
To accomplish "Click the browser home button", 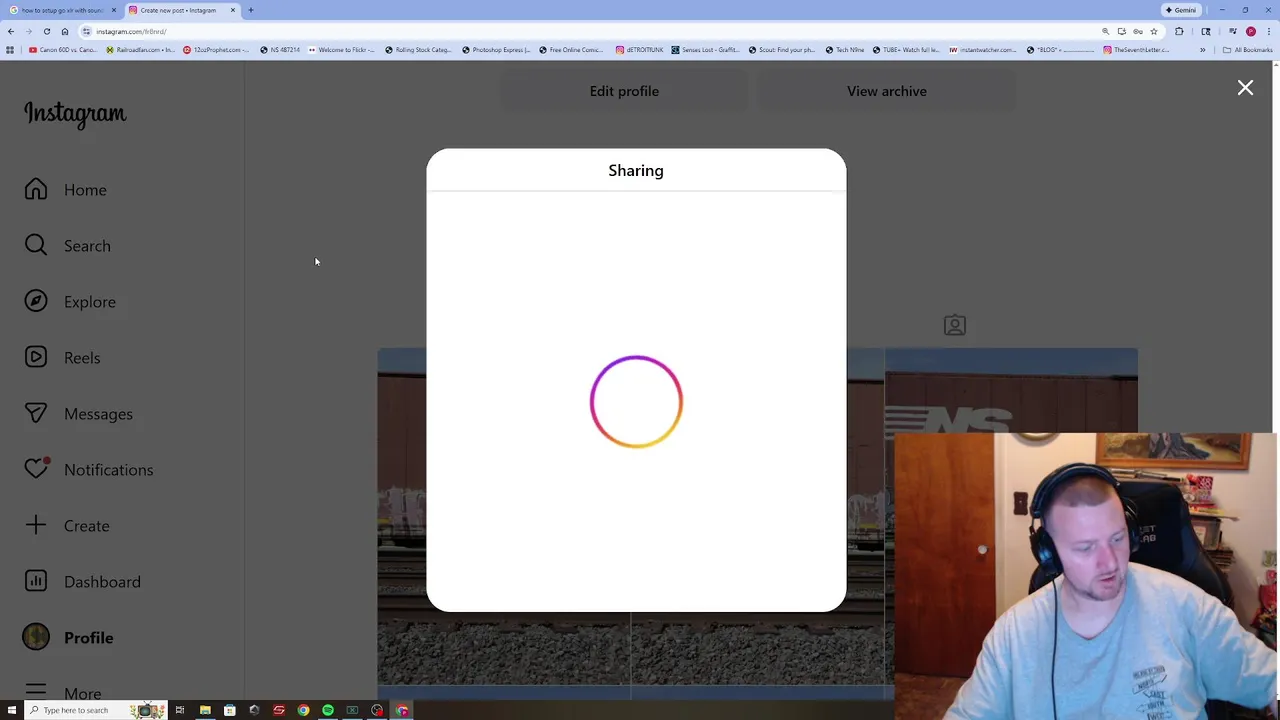I will [x=64, y=31].
